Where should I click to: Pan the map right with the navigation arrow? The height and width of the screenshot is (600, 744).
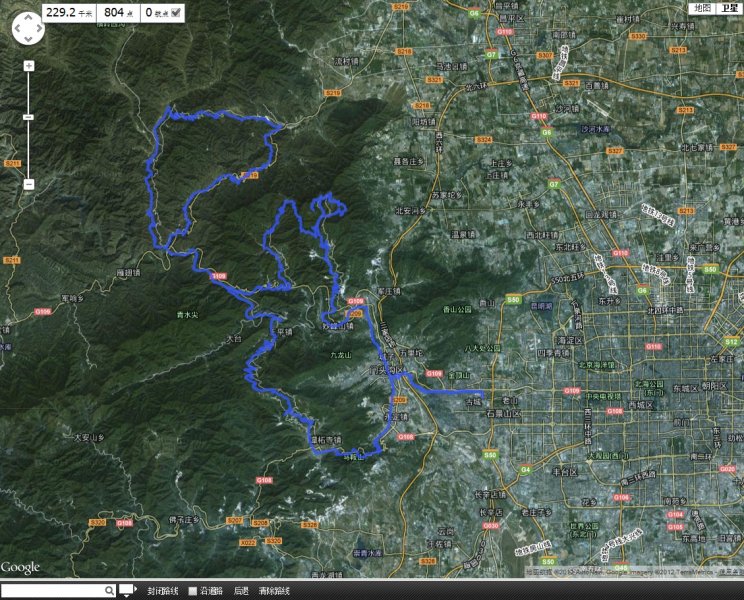click(38, 30)
